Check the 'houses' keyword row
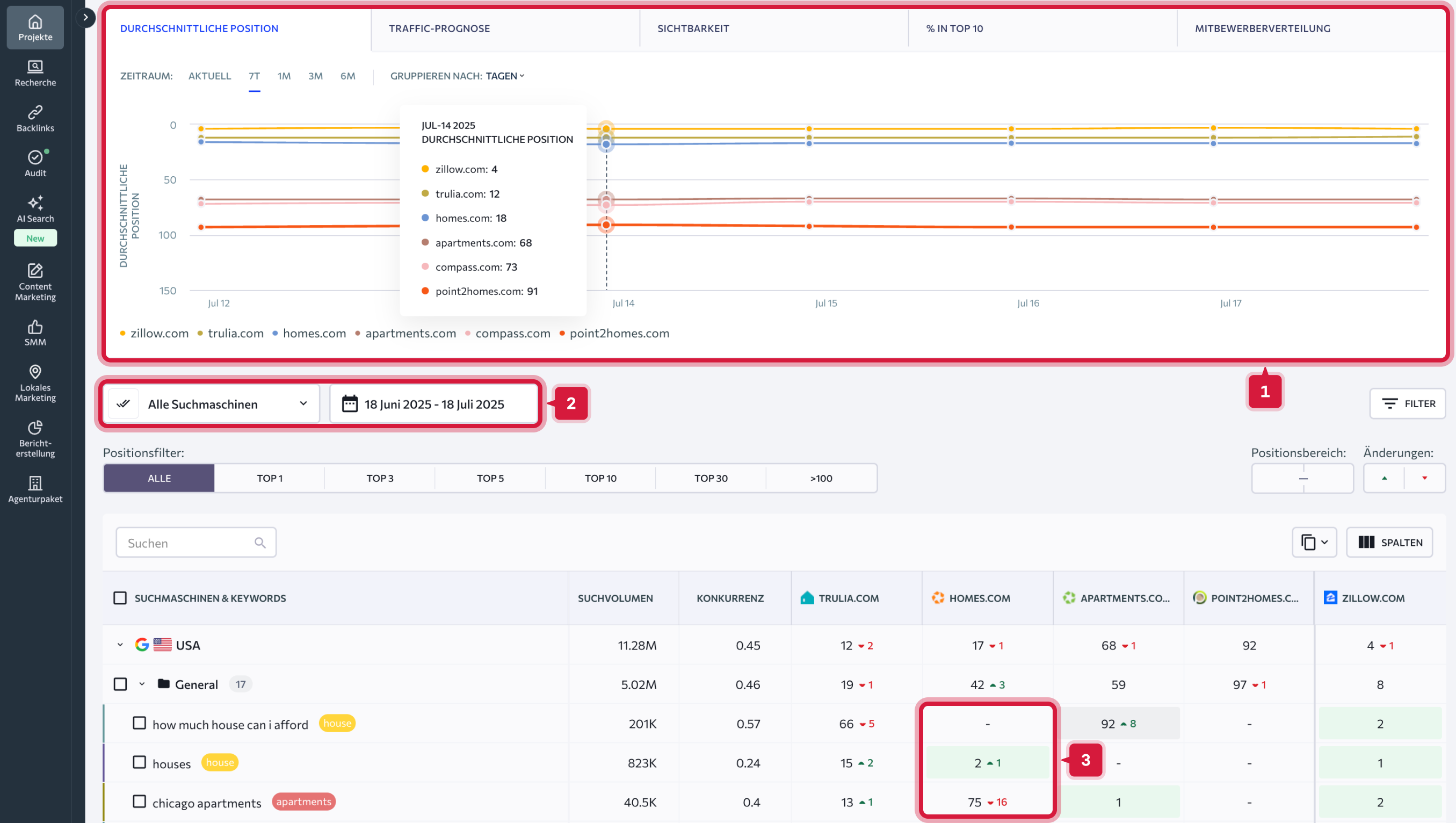This screenshot has width=1456, height=823. coord(139,762)
